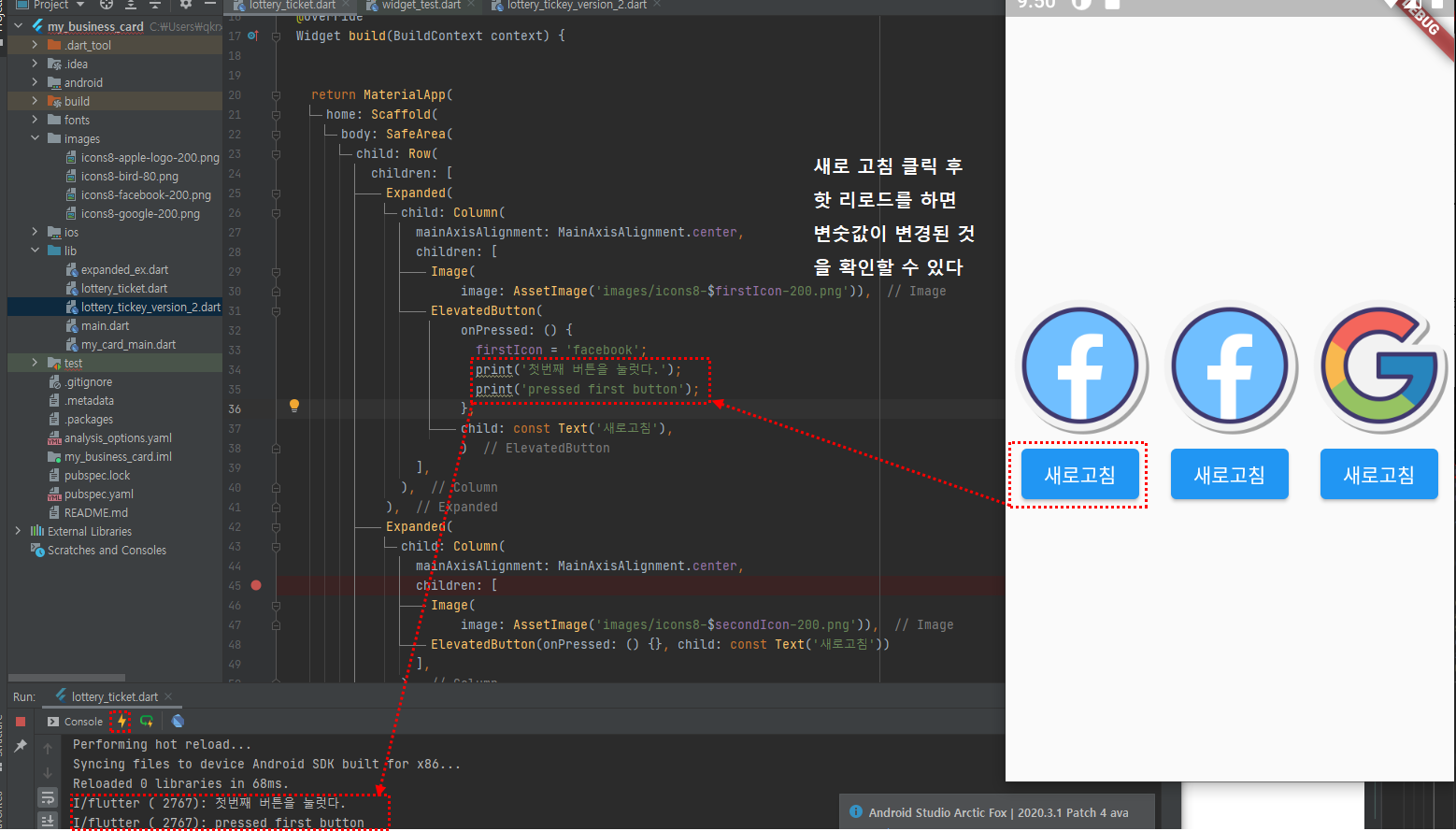Click the Flutter Hot Restart icon
The image size is (1456, 831).
[147, 721]
